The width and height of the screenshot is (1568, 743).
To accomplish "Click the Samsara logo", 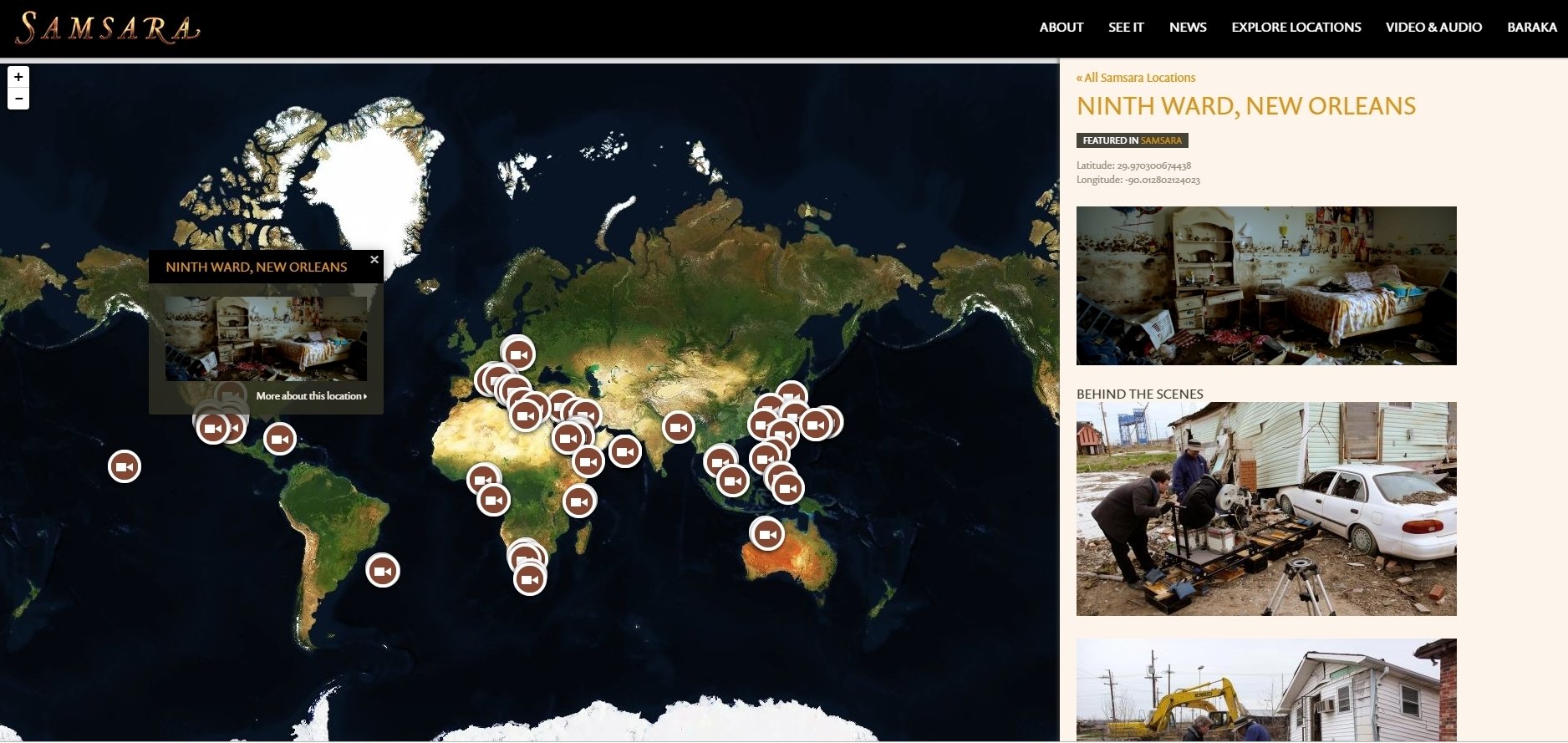I will pos(107,28).
